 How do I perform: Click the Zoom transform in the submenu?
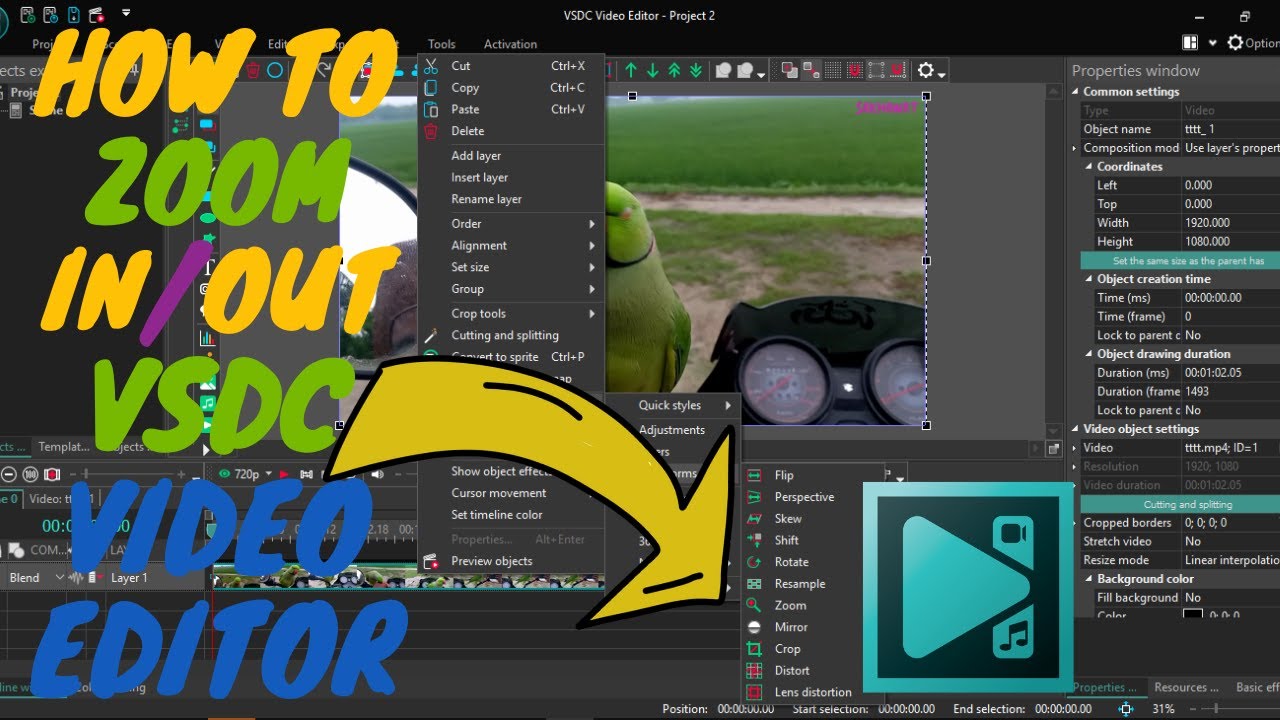point(790,605)
